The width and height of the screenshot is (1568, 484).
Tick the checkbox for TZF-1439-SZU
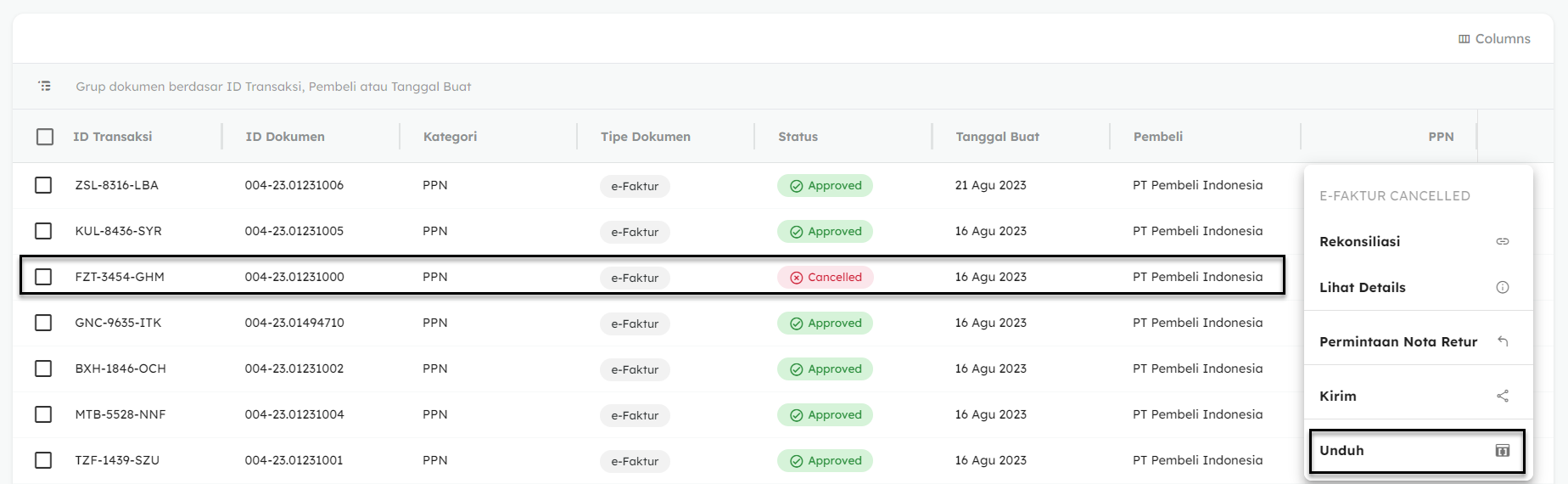click(43, 460)
